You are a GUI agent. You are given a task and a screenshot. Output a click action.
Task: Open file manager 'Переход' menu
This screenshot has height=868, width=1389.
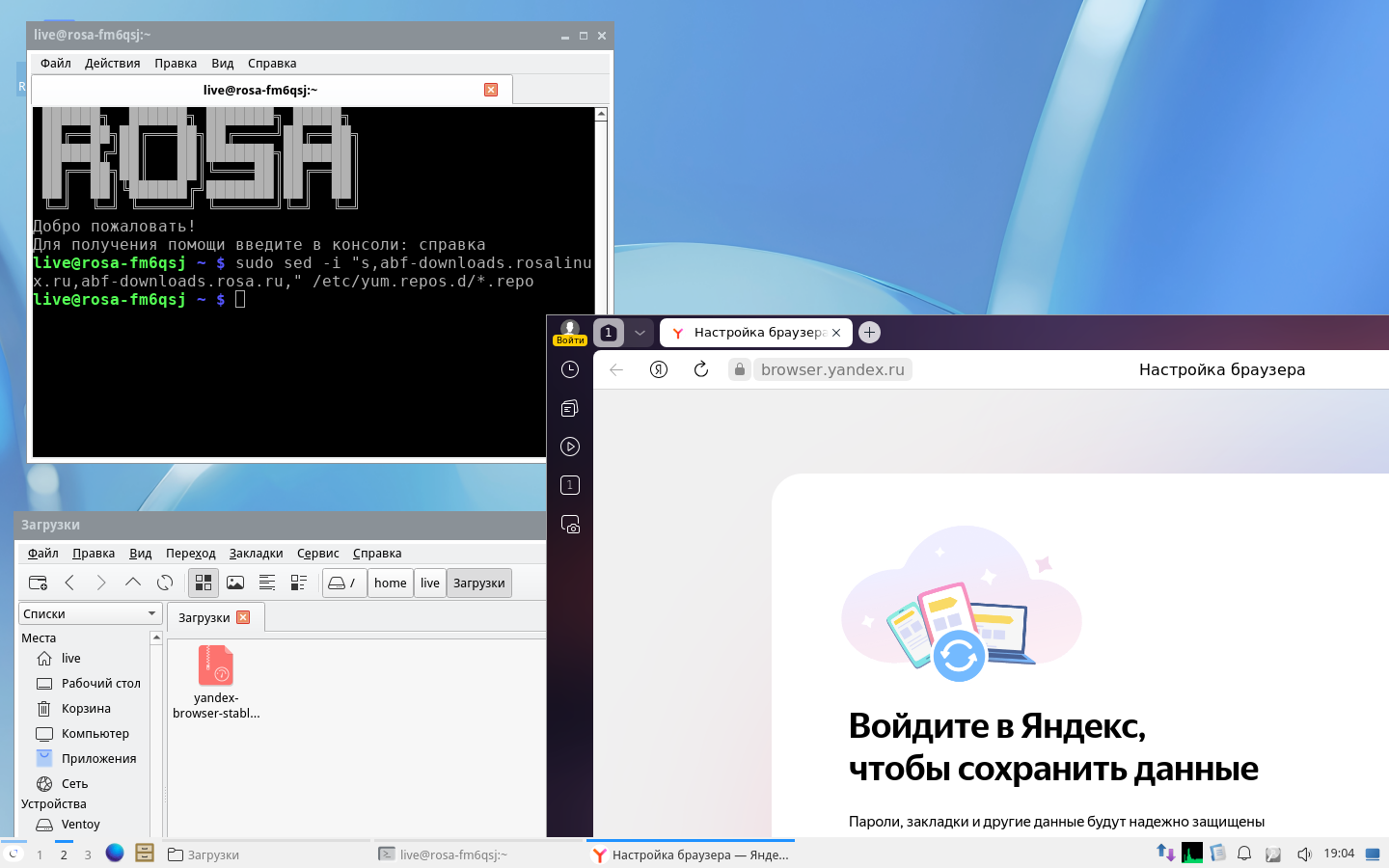click(x=191, y=554)
